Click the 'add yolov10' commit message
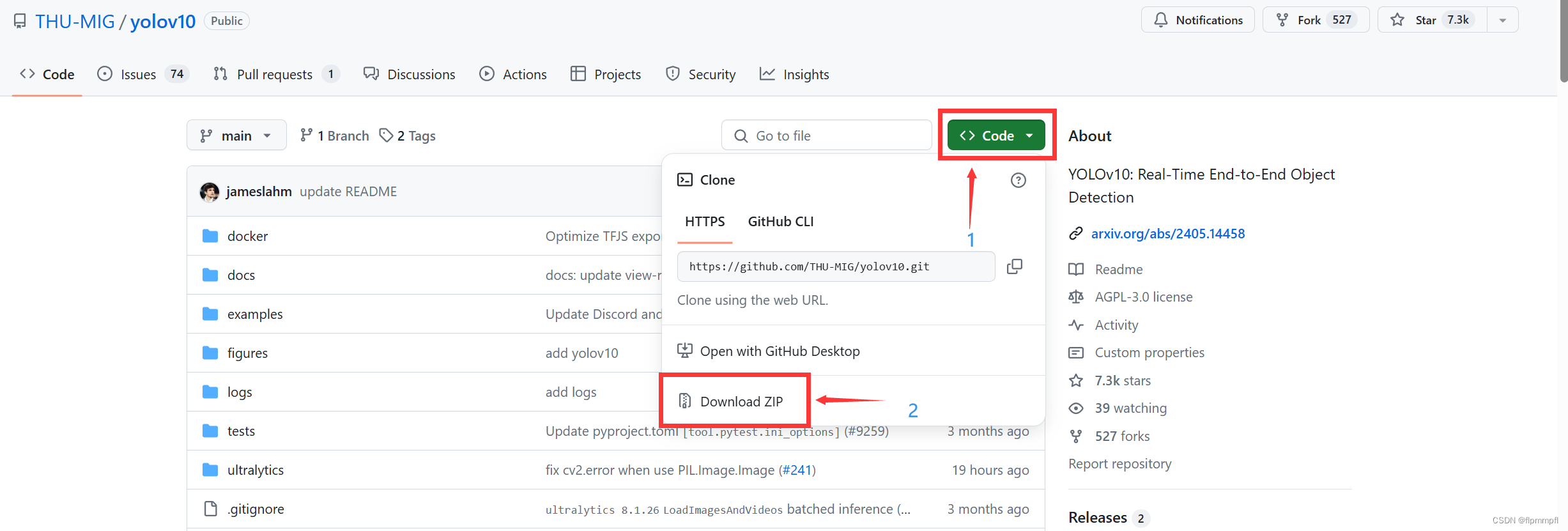 tap(582, 353)
